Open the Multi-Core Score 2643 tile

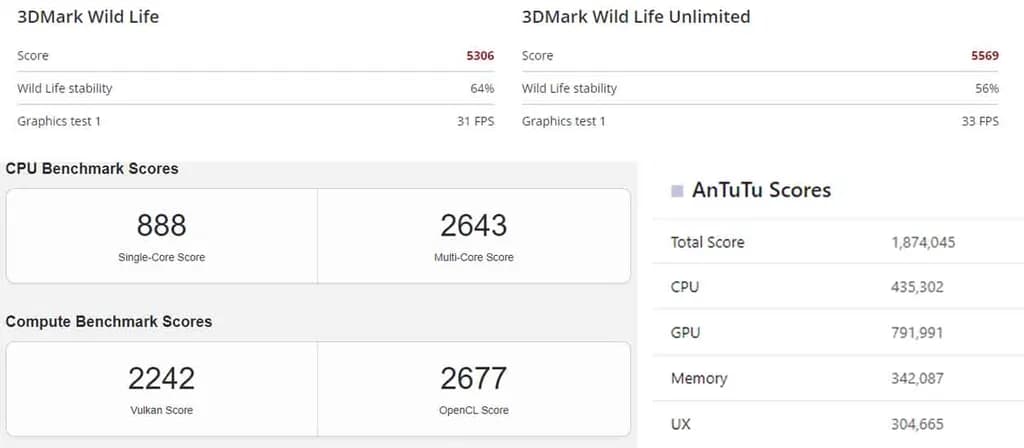474,235
